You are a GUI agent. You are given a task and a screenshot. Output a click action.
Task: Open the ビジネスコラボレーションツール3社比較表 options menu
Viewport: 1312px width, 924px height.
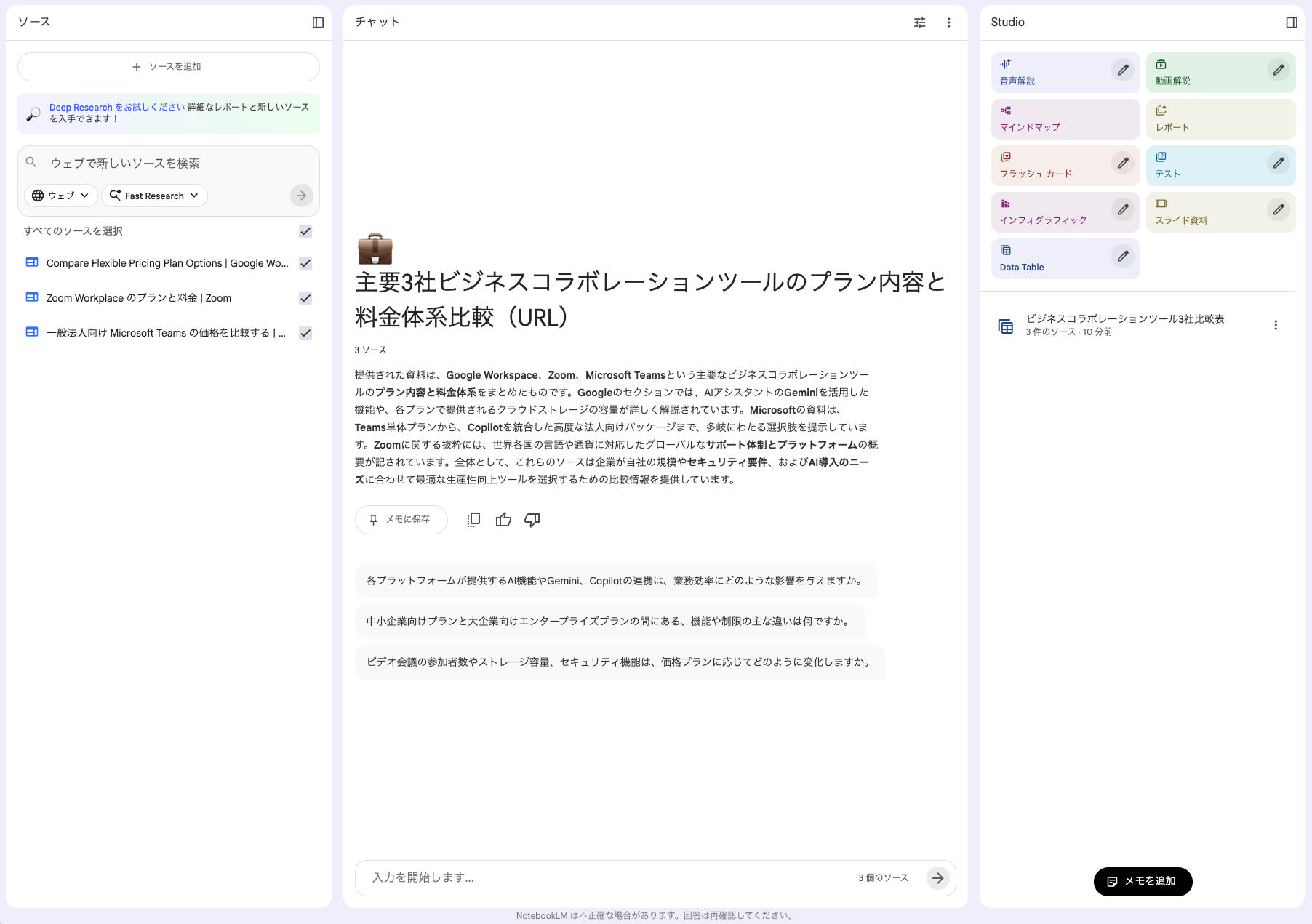(x=1275, y=325)
